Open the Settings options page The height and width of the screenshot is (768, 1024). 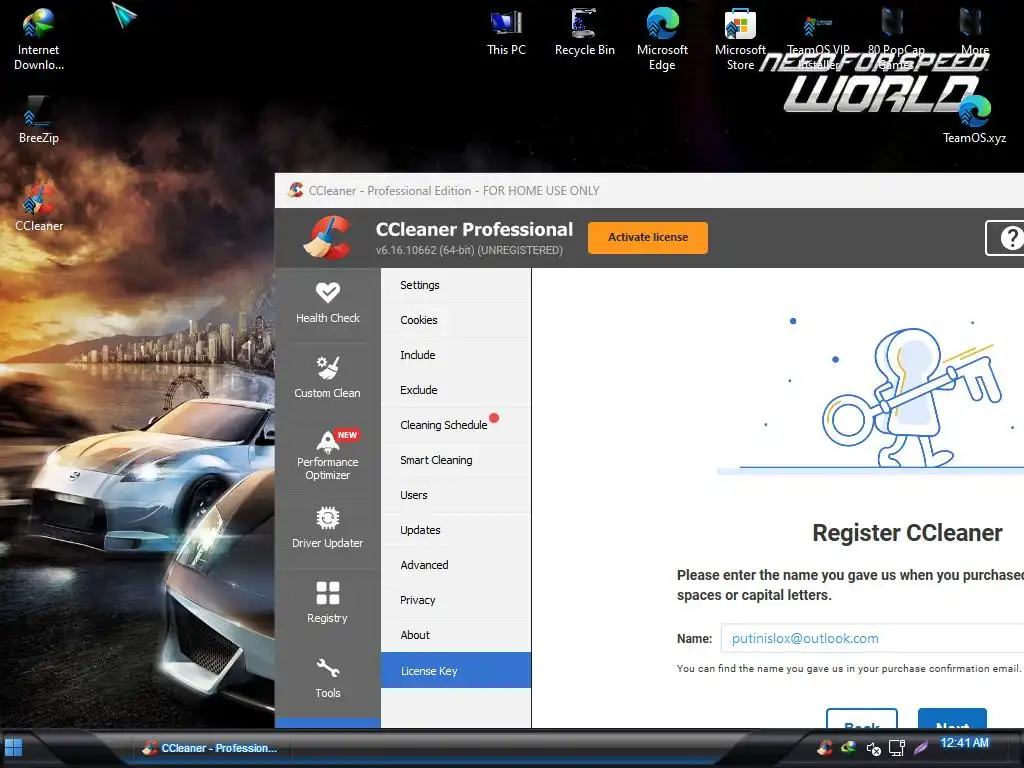click(x=456, y=285)
